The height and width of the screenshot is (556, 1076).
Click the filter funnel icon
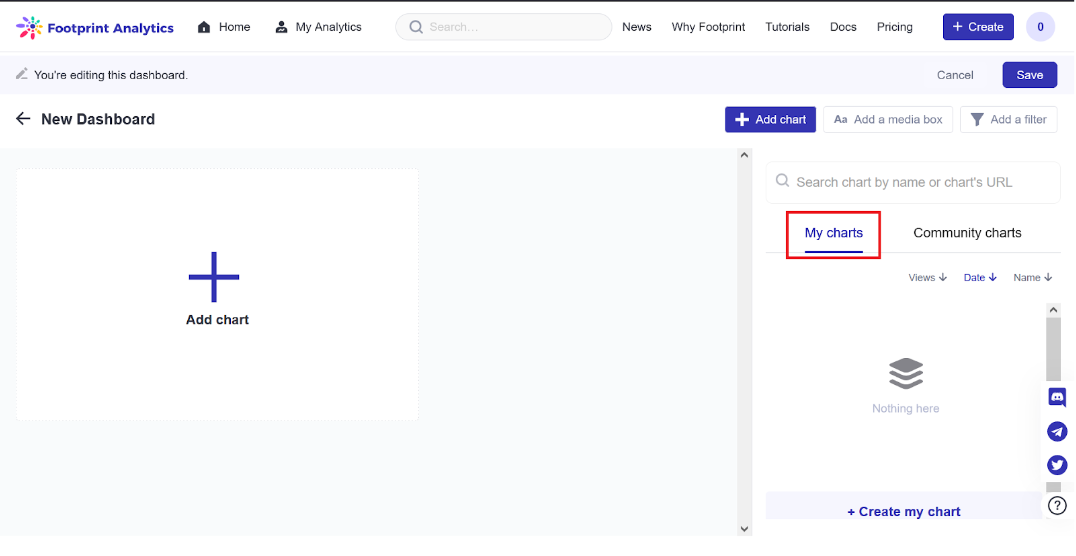click(x=977, y=119)
